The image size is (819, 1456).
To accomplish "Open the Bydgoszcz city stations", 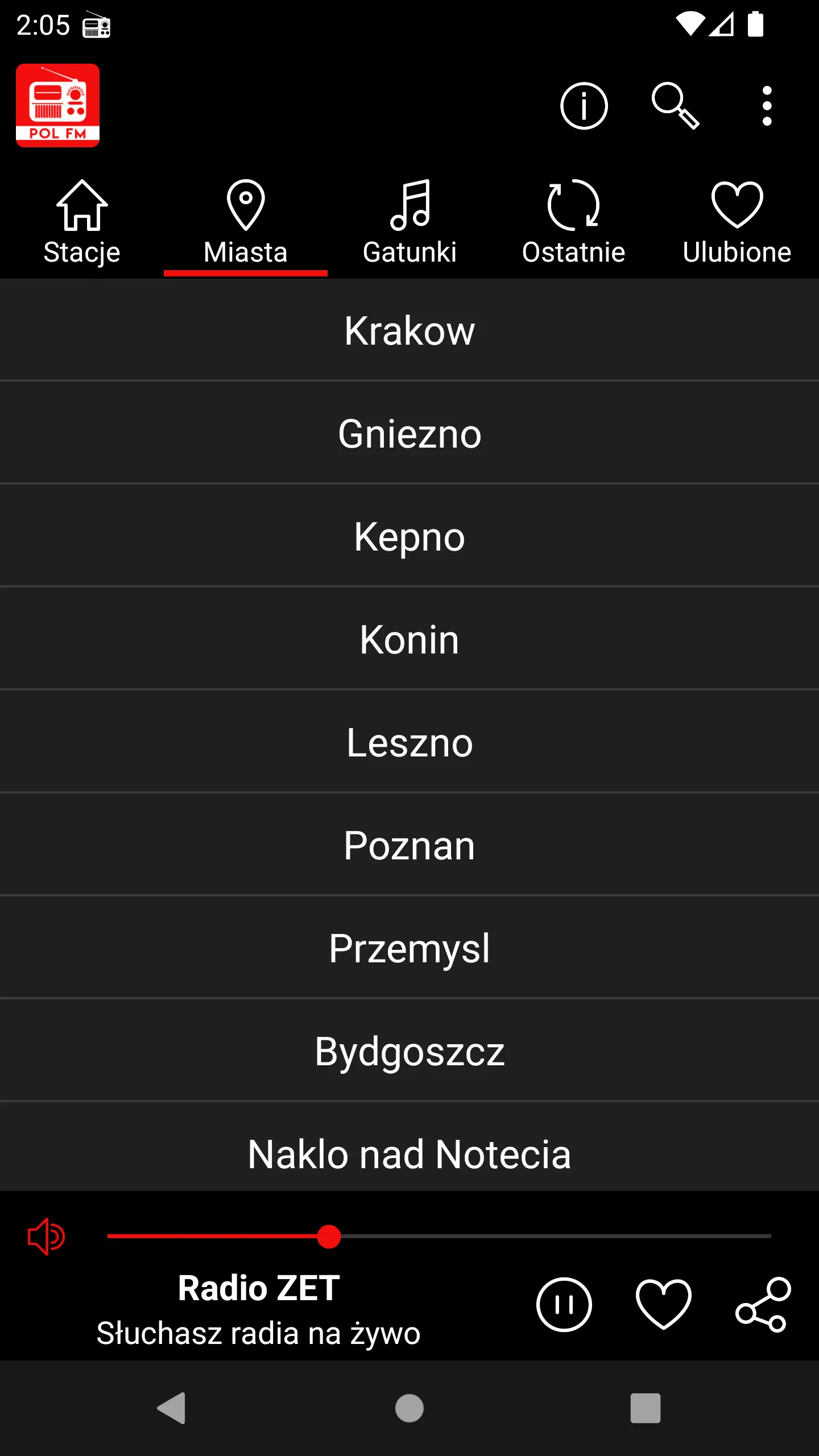I will (x=409, y=1051).
